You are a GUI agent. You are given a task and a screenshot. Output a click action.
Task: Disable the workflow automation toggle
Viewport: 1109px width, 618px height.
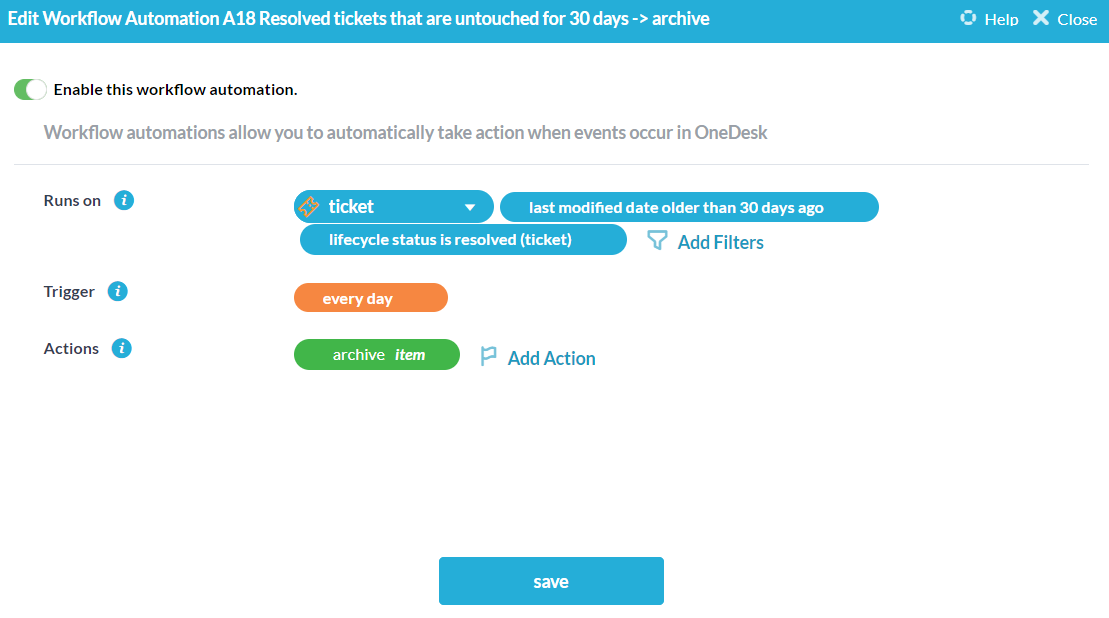pos(30,90)
